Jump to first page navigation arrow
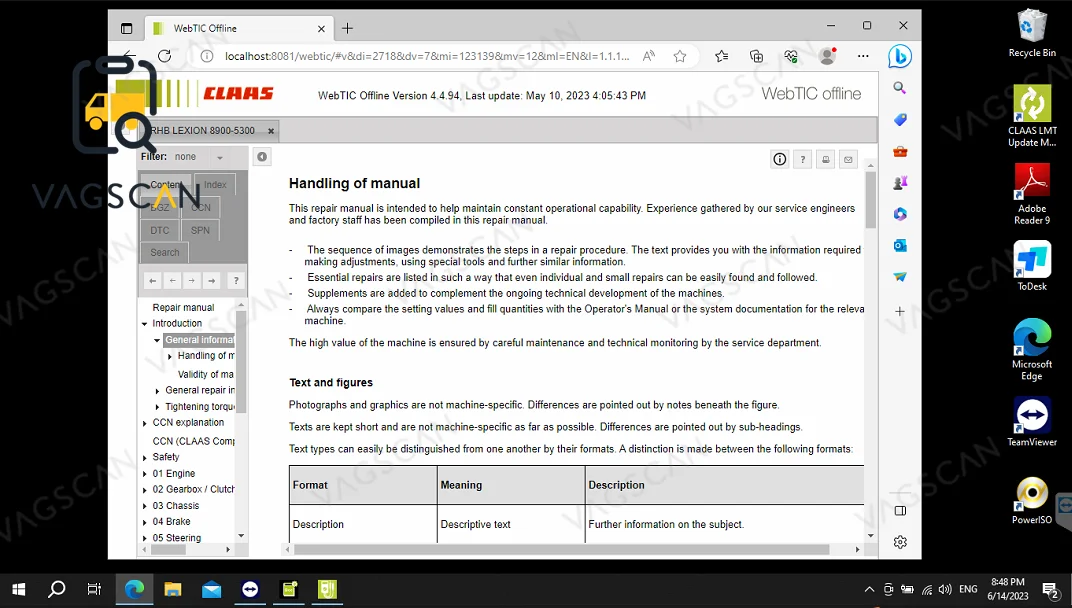The height and width of the screenshot is (608, 1072). coord(152,280)
